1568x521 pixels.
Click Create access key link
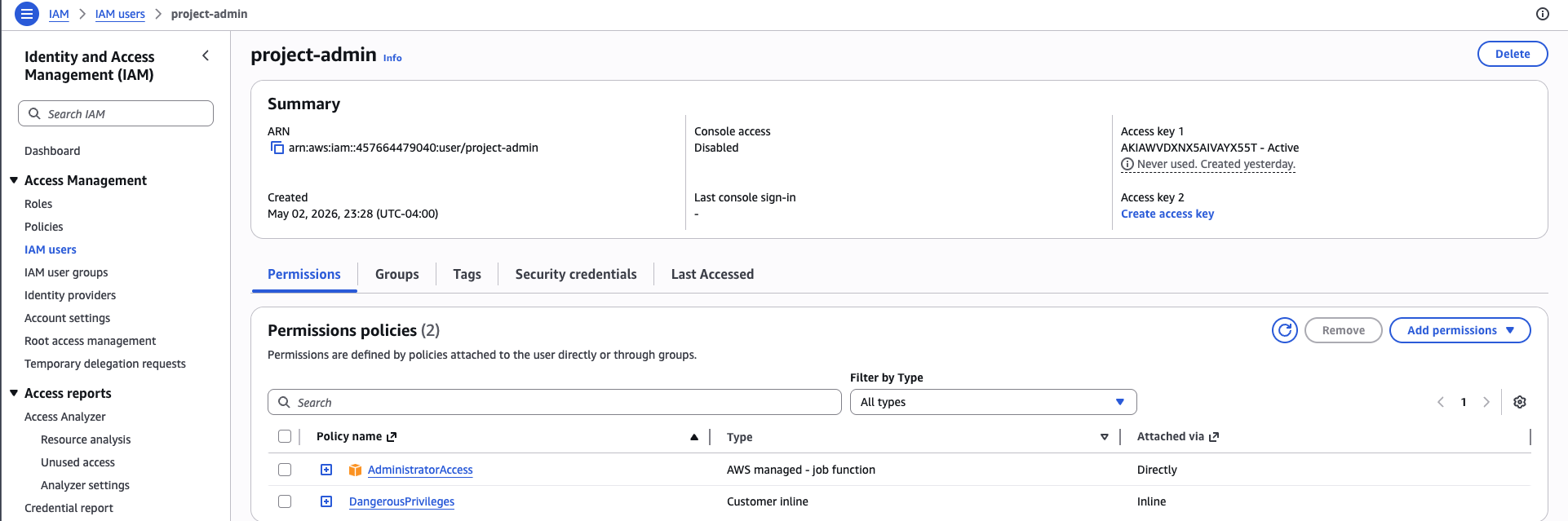(x=1167, y=214)
